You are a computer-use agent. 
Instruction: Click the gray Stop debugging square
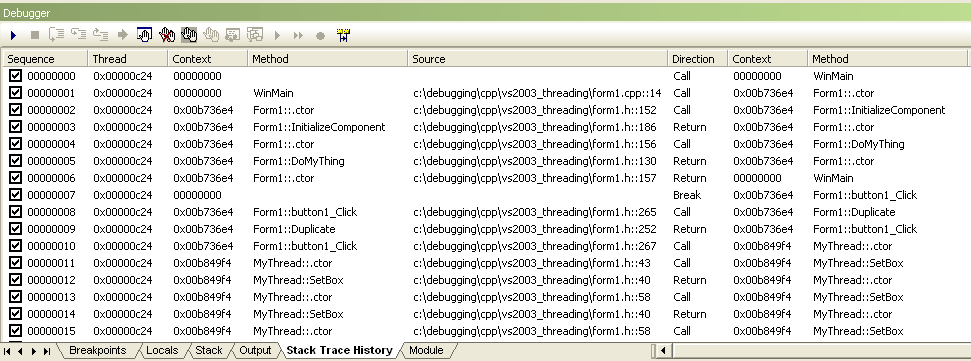[x=35, y=36]
